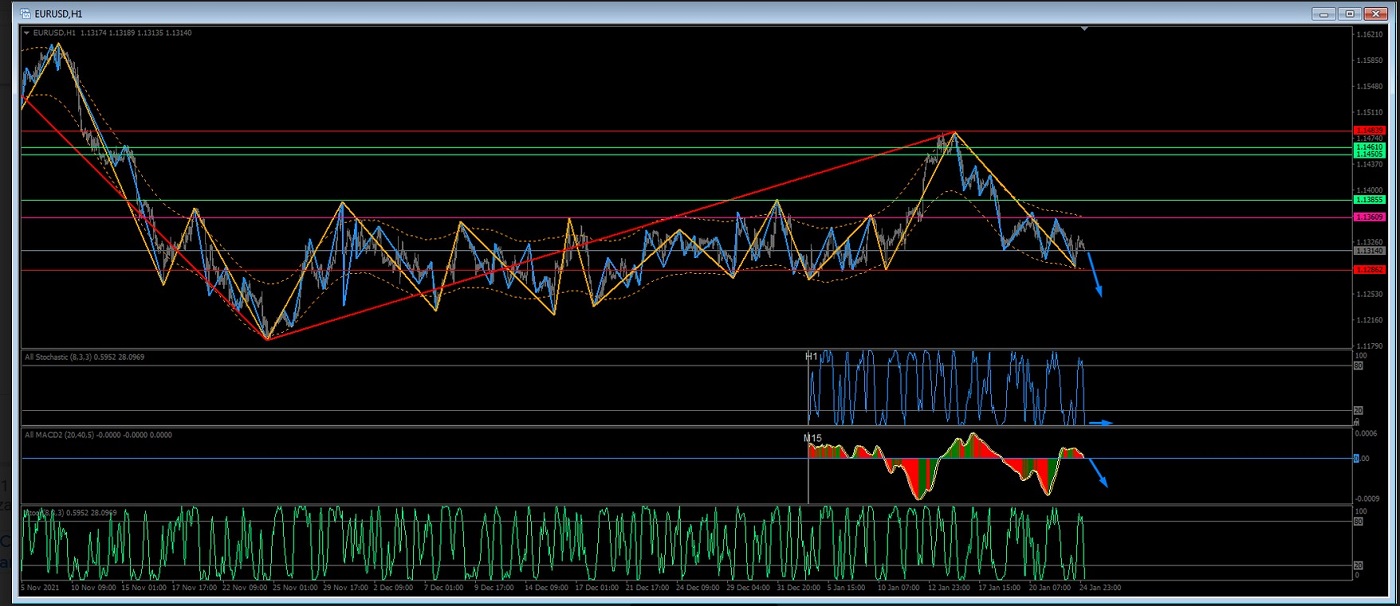Image resolution: width=1400 pixels, height=606 pixels.
Task: Click the gray 1.13140 current price label
Action: tap(1368, 251)
